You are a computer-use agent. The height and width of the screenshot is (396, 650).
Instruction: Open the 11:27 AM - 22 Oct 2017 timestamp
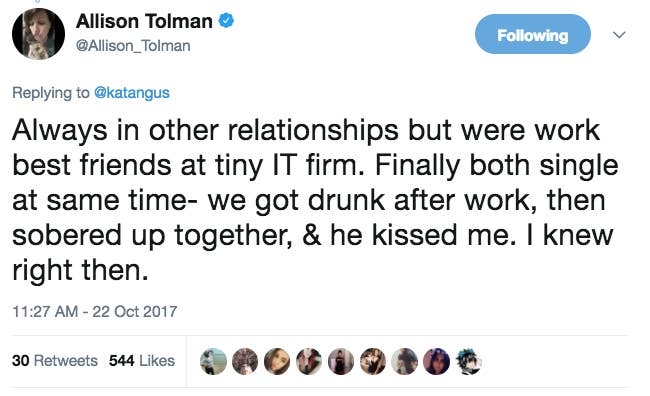[95, 311]
